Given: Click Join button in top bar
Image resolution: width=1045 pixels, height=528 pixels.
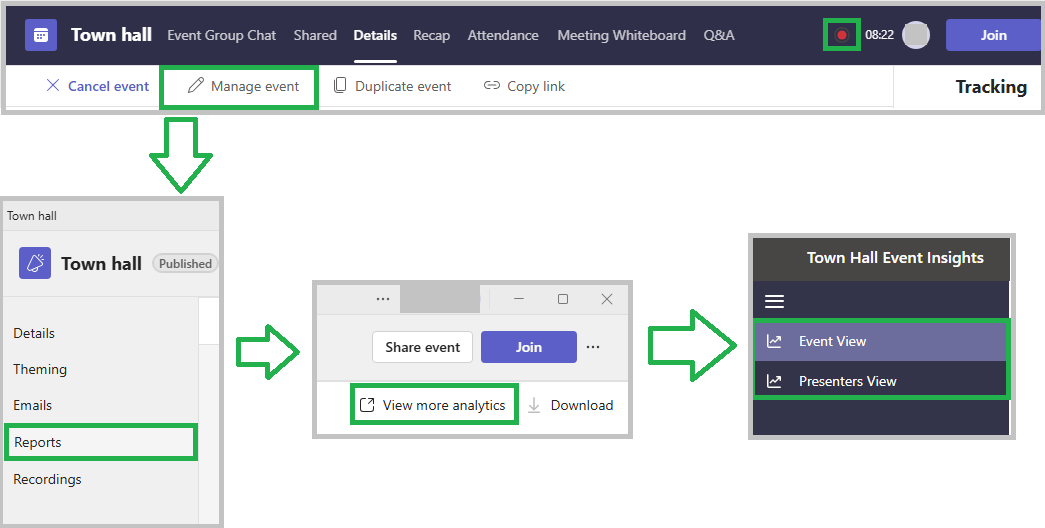Looking at the screenshot, I should pyautogui.click(x=992, y=35).
